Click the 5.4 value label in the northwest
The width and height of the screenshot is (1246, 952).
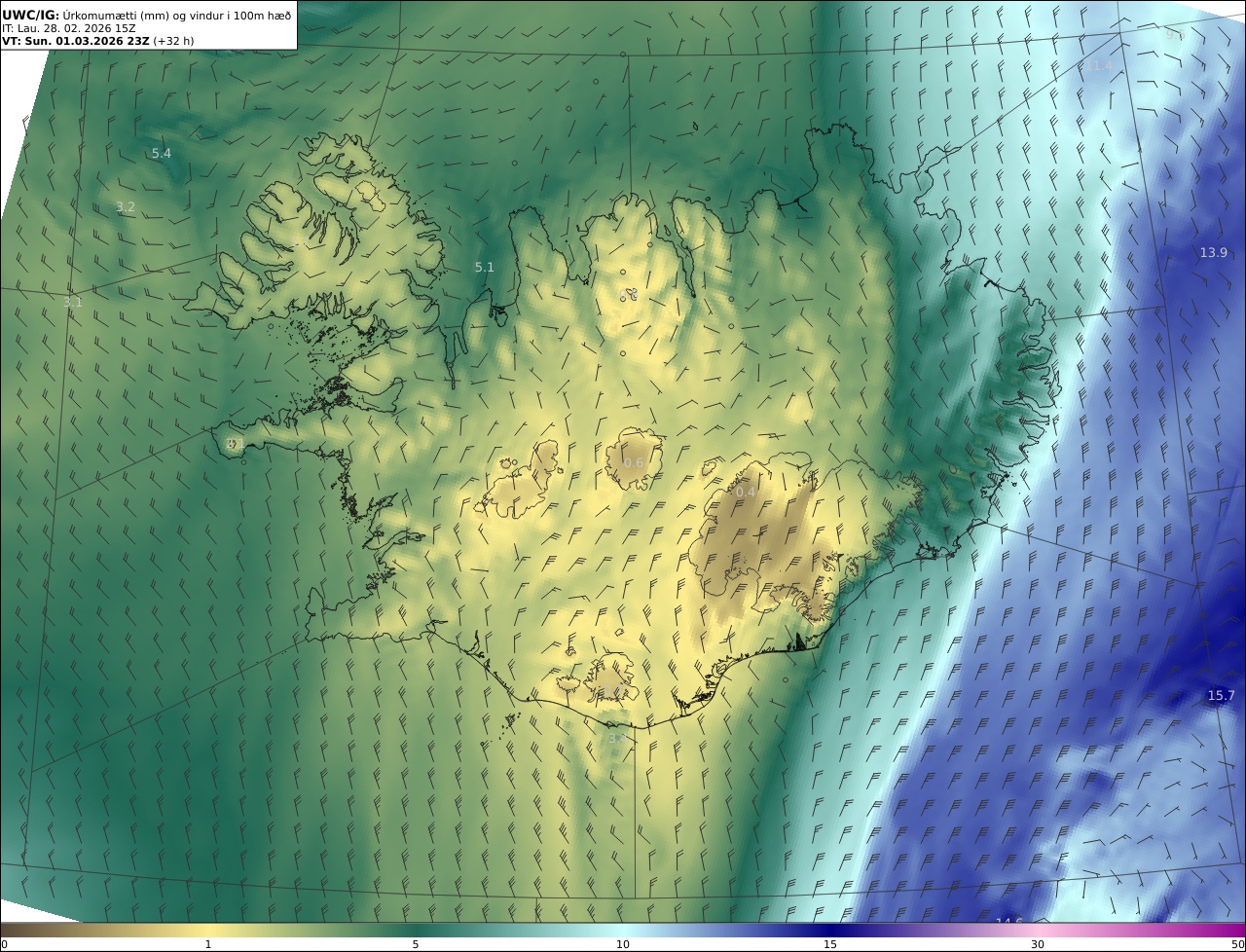(x=162, y=154)
